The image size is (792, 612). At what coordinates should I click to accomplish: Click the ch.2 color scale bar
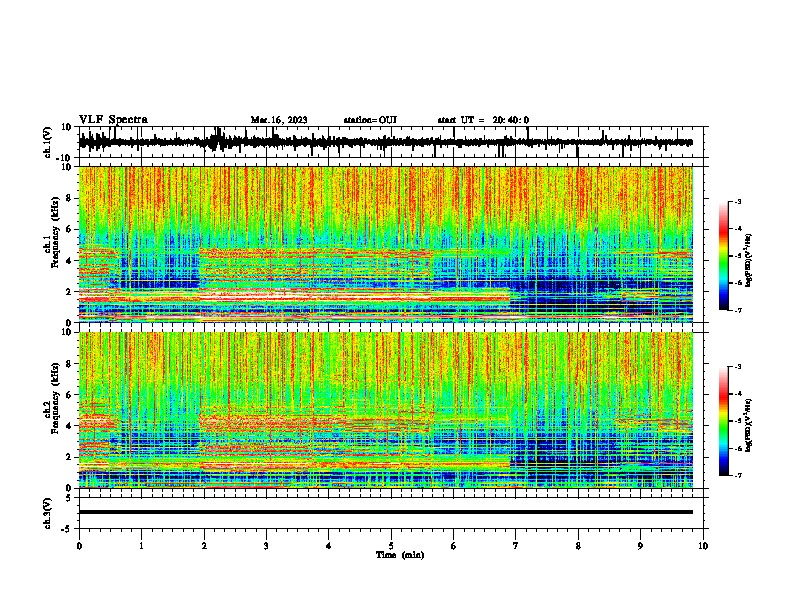(x=723, y=421)
